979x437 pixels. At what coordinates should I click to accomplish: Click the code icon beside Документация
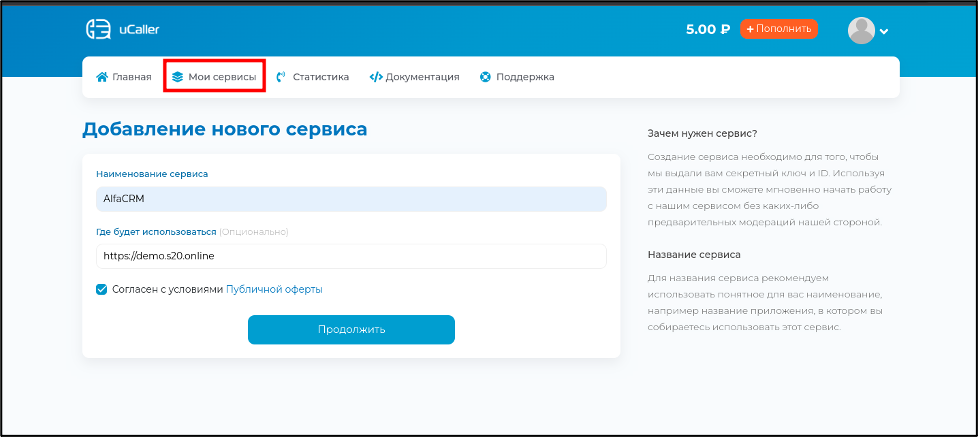[x=376, y=77]
